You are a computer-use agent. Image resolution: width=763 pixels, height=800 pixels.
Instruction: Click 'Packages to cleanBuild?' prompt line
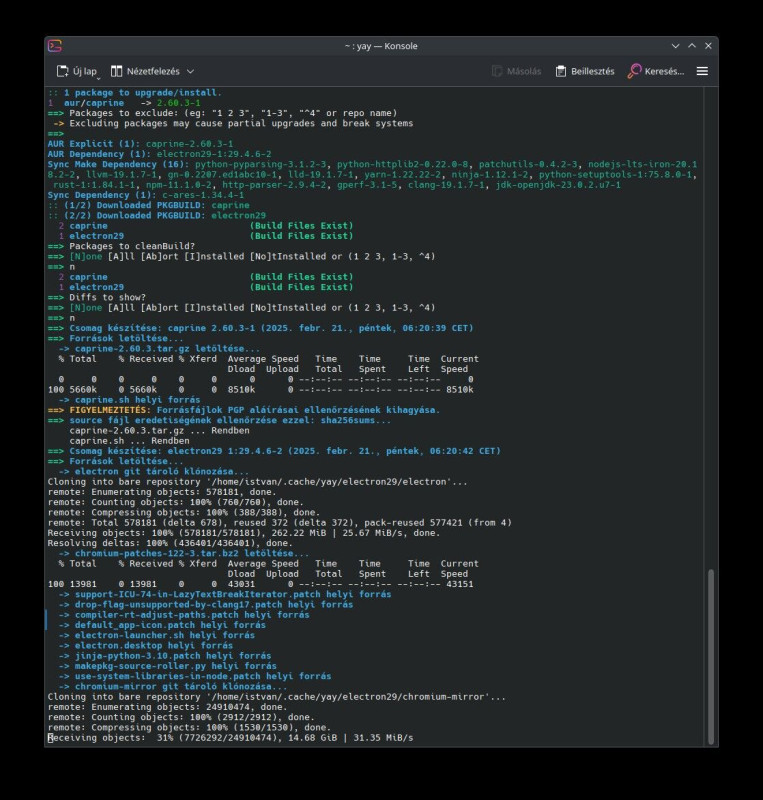(x=121, y=246)
